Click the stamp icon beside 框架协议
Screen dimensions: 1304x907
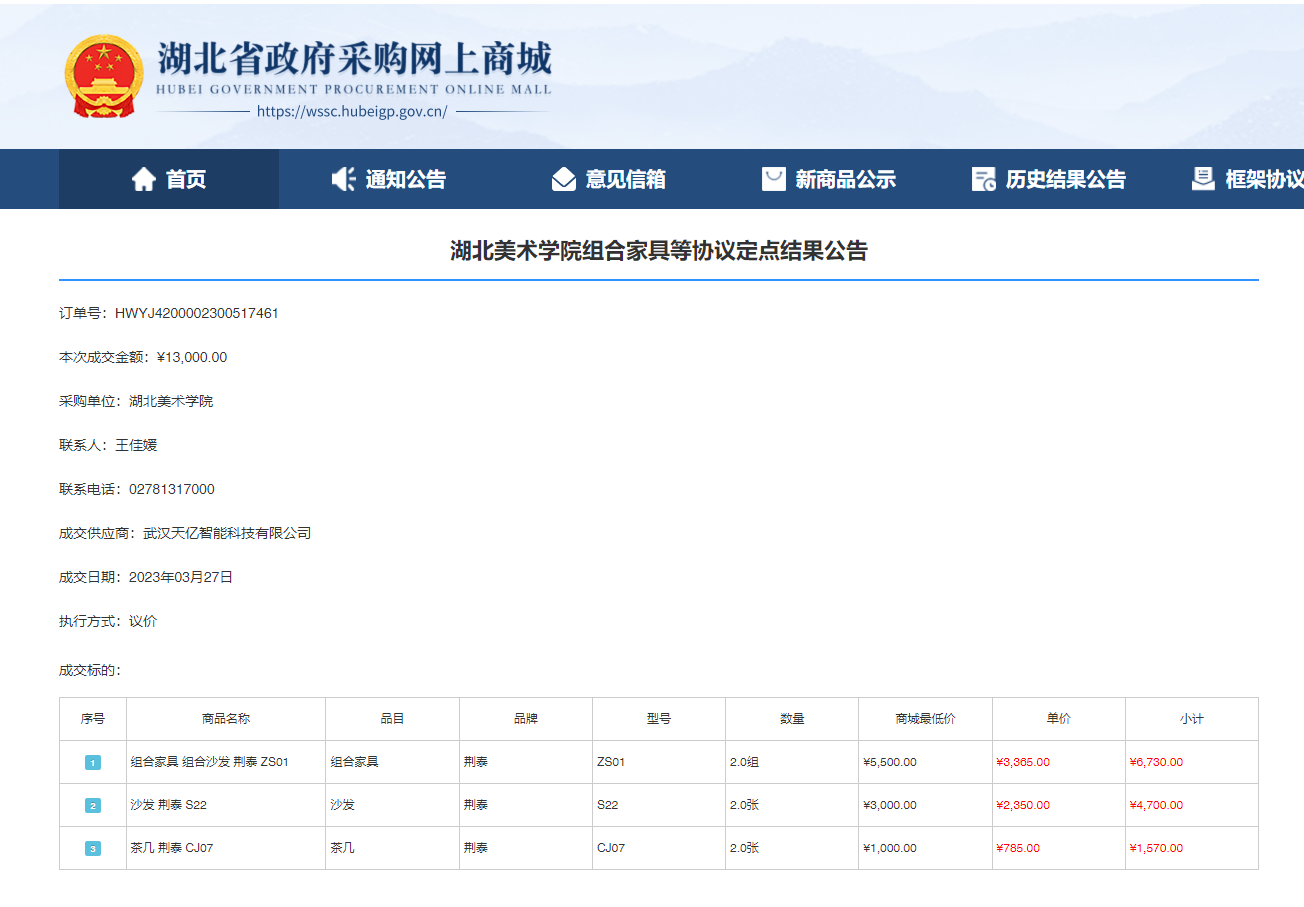(x=1203, y=179)
